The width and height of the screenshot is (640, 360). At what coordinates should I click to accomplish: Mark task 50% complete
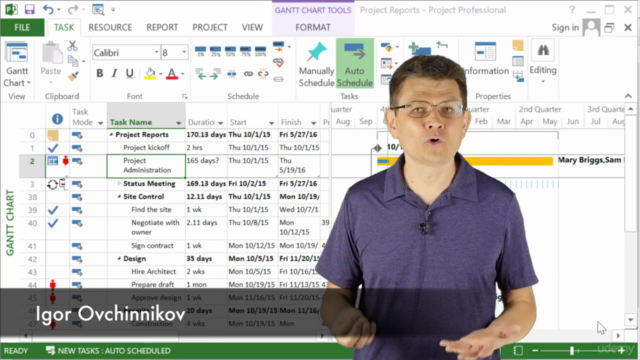[x=231, y=51]
